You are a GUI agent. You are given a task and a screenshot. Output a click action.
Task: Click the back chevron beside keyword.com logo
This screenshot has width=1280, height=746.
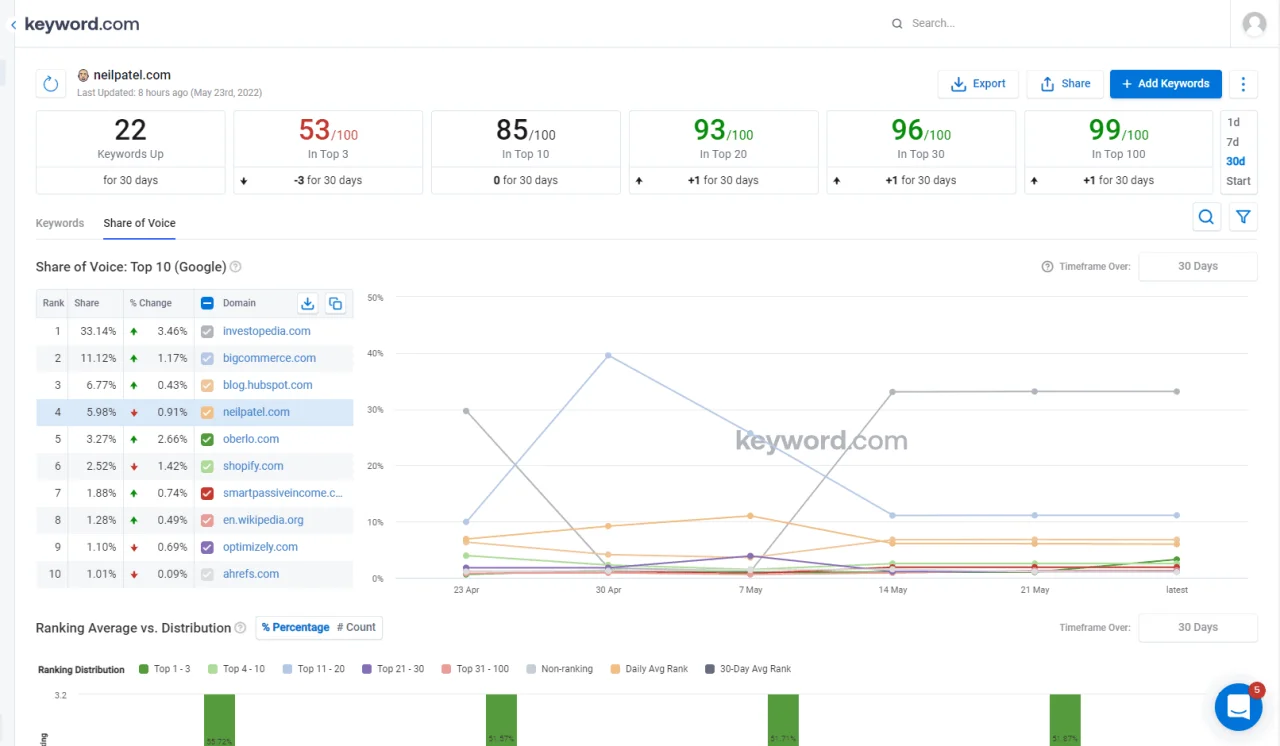coord(11,23)
